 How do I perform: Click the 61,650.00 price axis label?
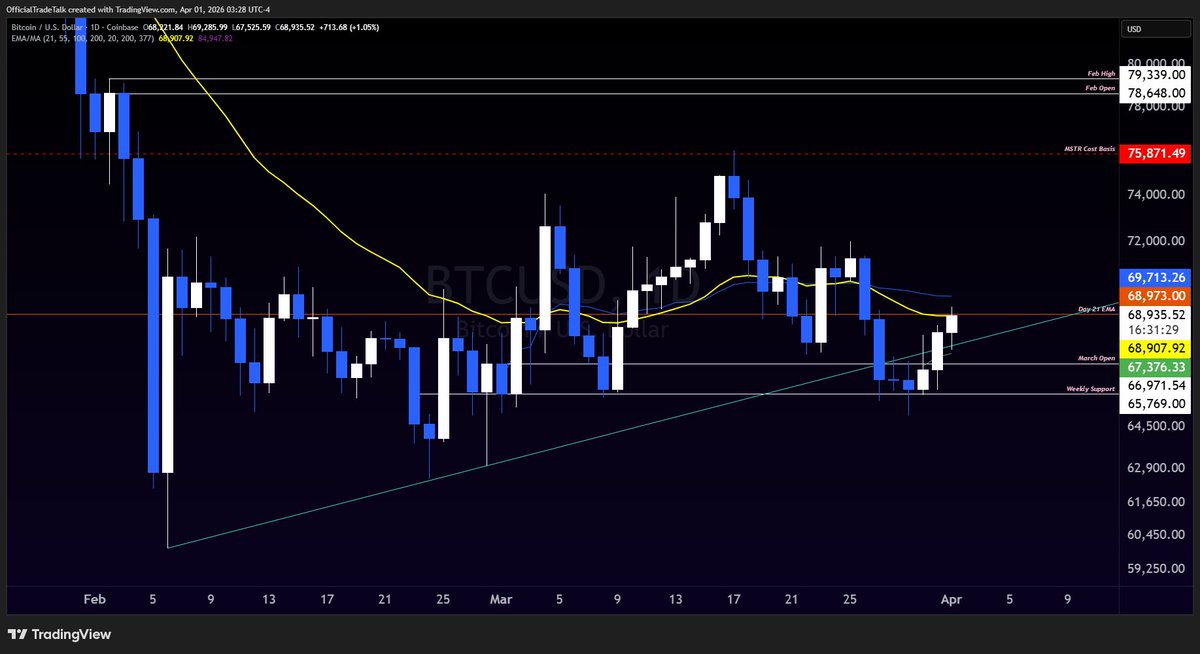(1156, 501)
